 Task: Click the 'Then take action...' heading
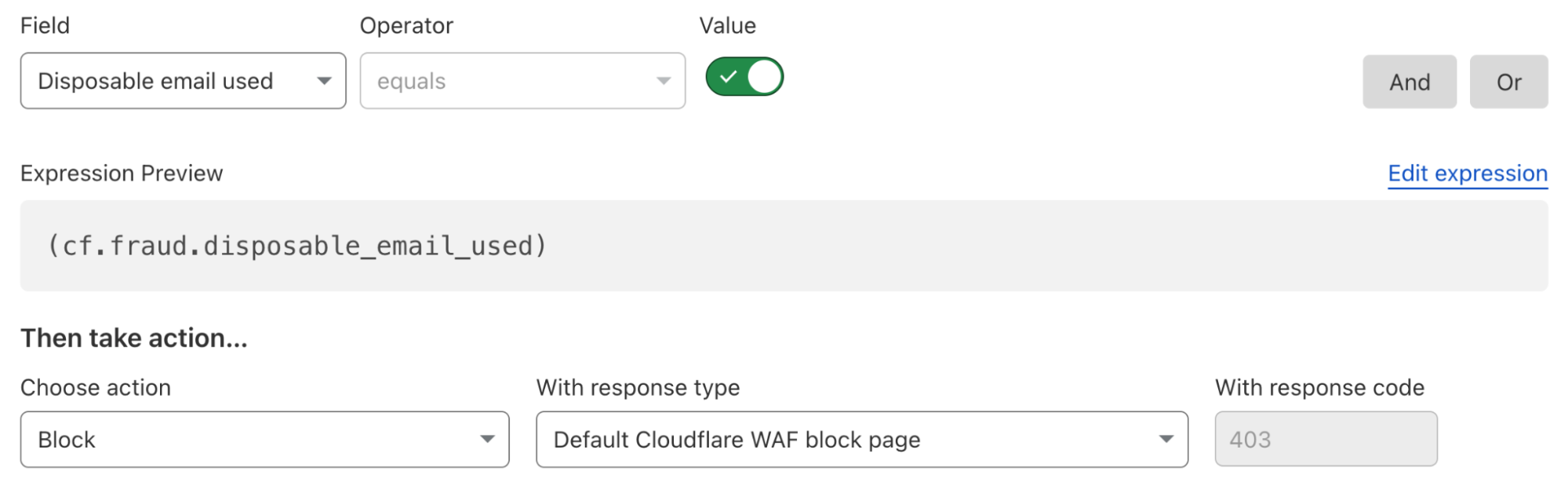click(134, 338)
